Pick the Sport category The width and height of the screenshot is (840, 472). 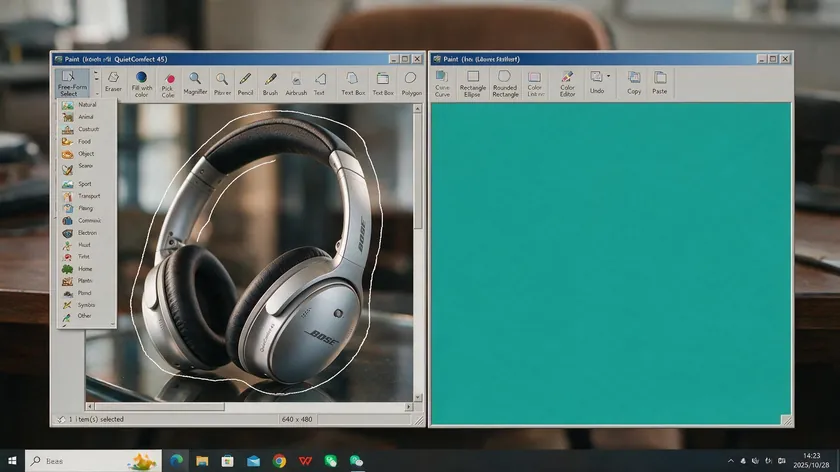[86, 184]
